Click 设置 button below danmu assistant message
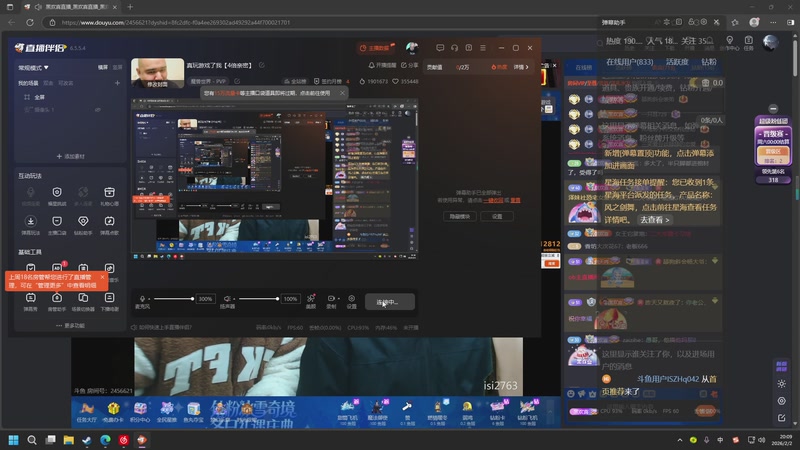Viewport: 800px width, 450px height. click(496, 216)
